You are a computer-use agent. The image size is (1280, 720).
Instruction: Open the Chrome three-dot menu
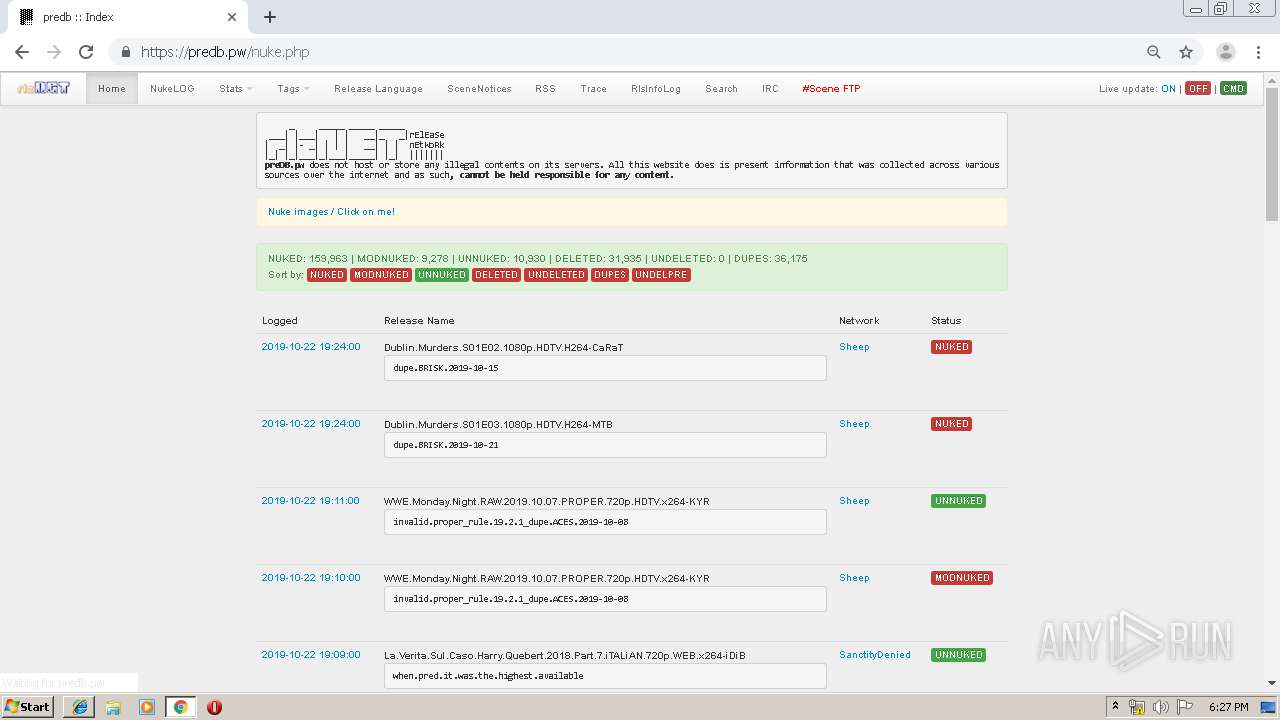coord(1258,52)
